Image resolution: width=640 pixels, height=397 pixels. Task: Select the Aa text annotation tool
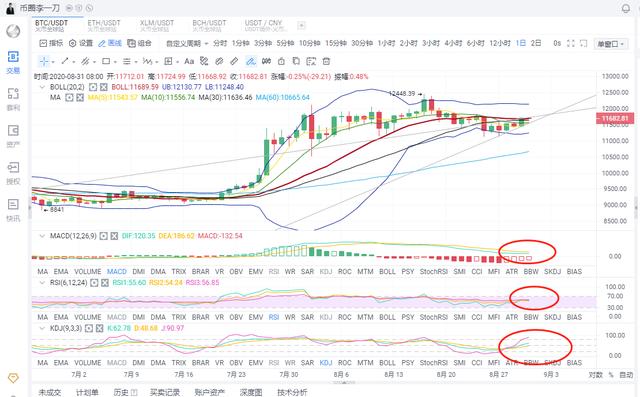[189, 61]
